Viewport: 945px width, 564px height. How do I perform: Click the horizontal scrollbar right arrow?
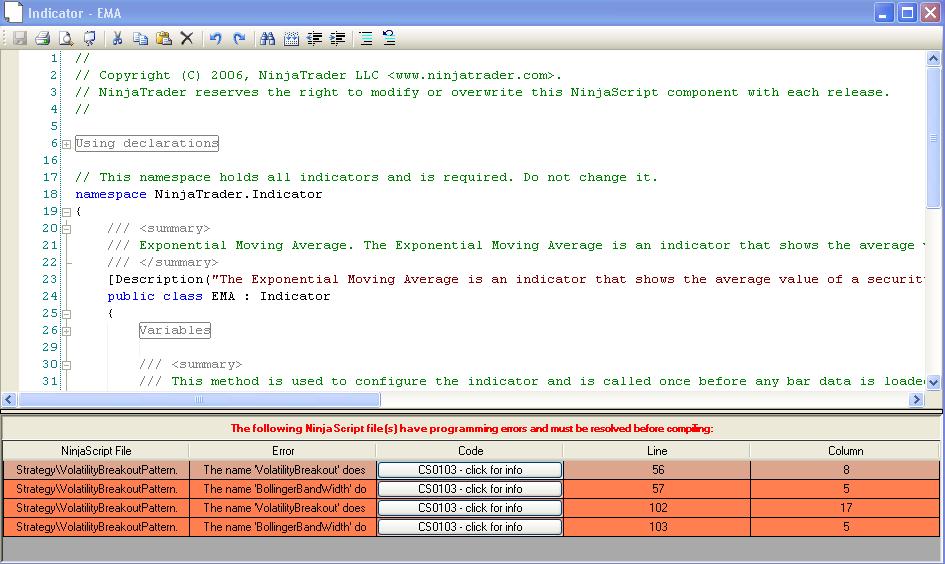point(916,400)
